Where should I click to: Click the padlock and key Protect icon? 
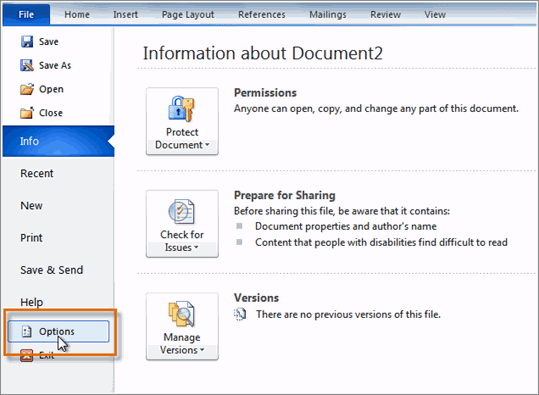click(181, 109)
